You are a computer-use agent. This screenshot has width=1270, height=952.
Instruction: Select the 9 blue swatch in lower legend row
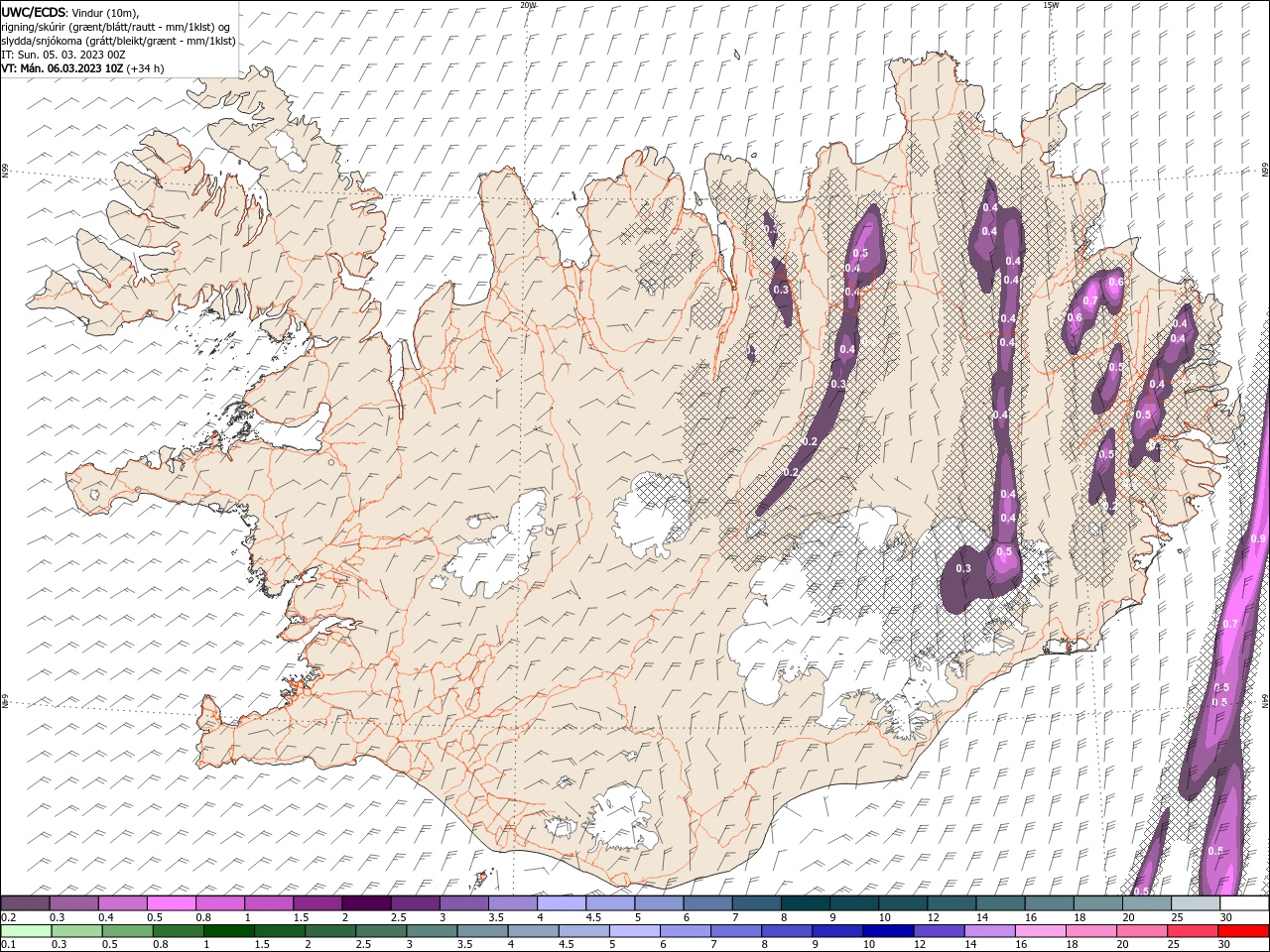coord(837,930)
